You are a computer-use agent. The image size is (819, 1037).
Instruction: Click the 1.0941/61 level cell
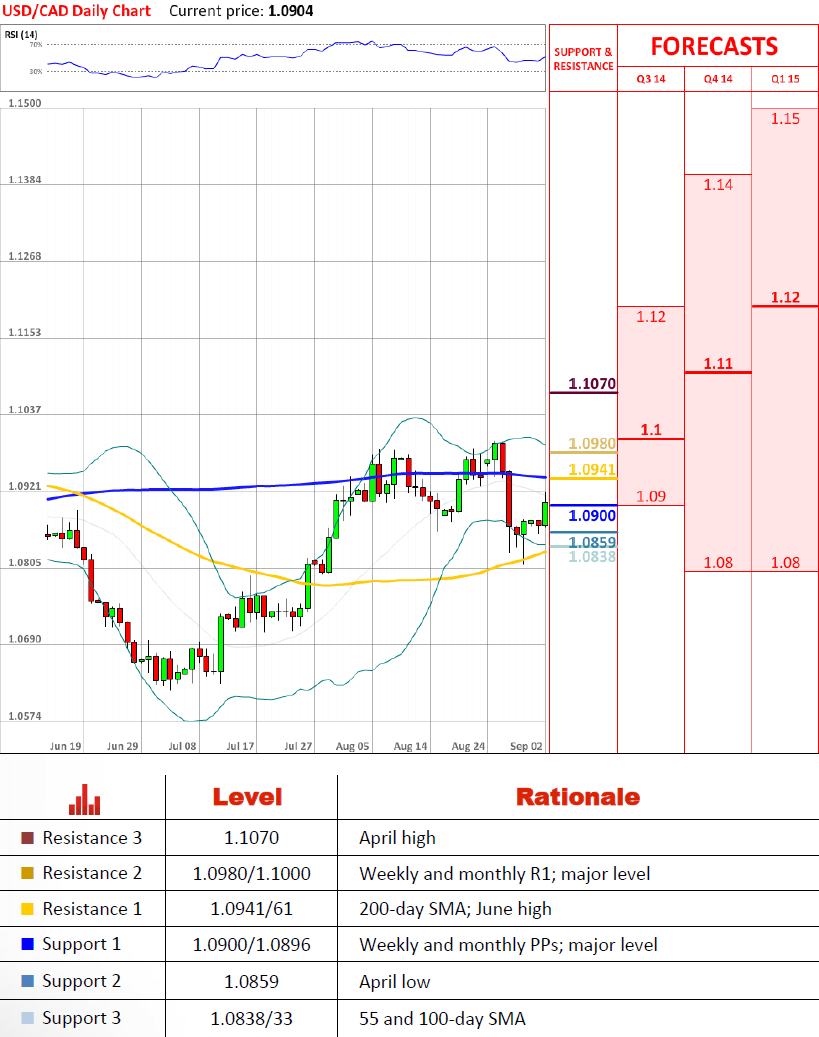251,909
